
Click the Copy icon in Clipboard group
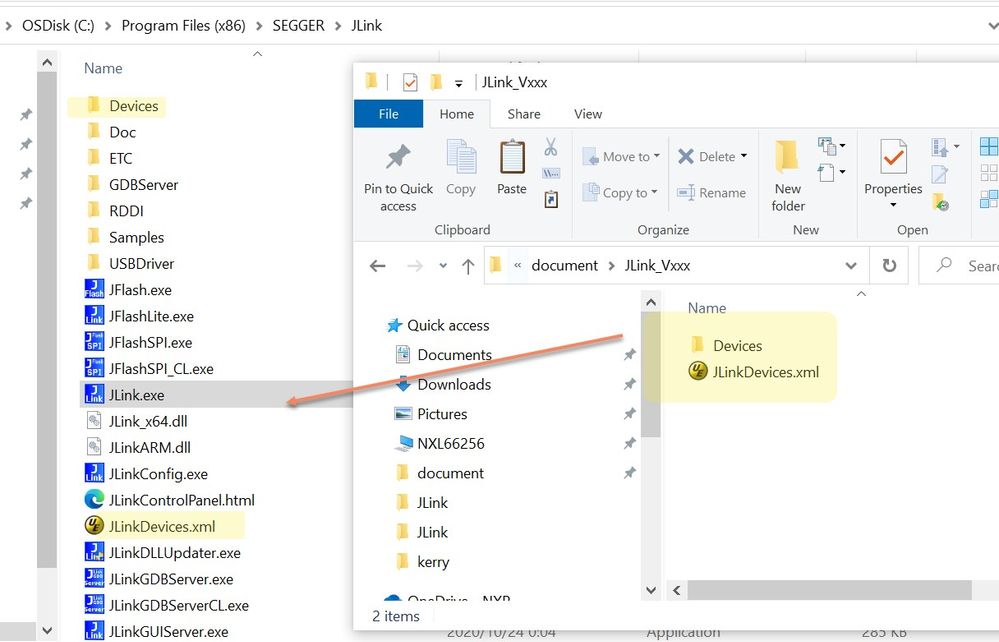click(461, 157)
